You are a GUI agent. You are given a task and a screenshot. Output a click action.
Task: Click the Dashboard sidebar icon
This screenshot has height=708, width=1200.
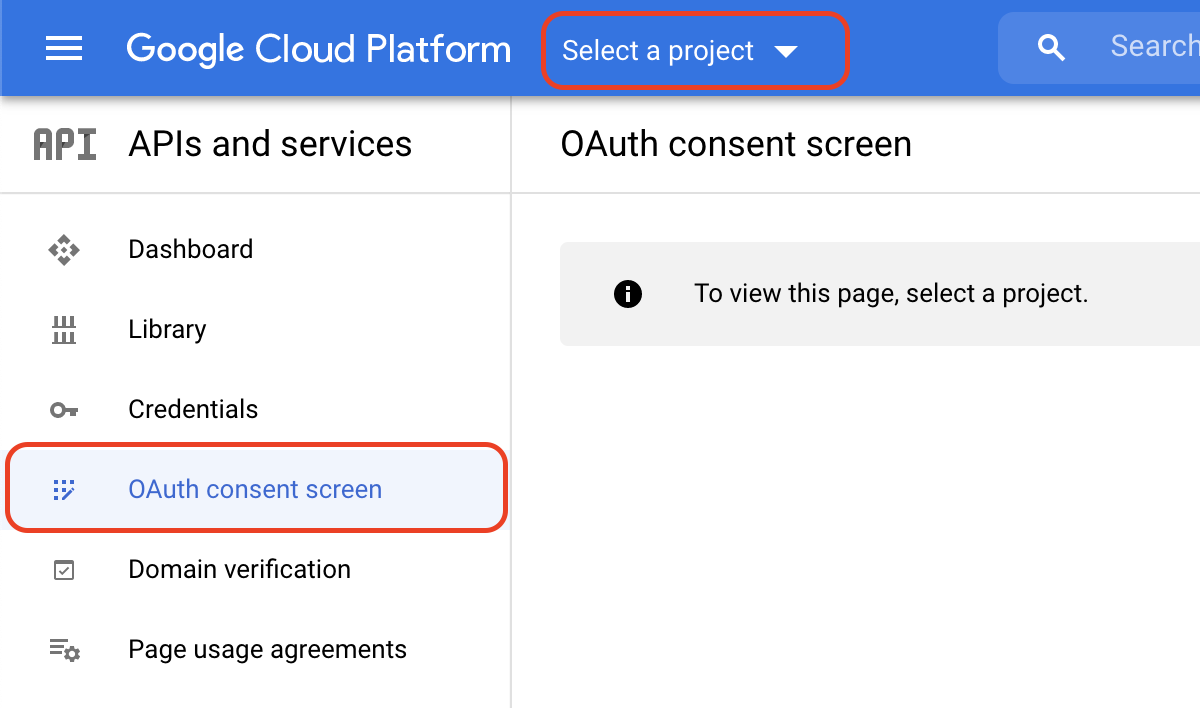tap(63, 249)
